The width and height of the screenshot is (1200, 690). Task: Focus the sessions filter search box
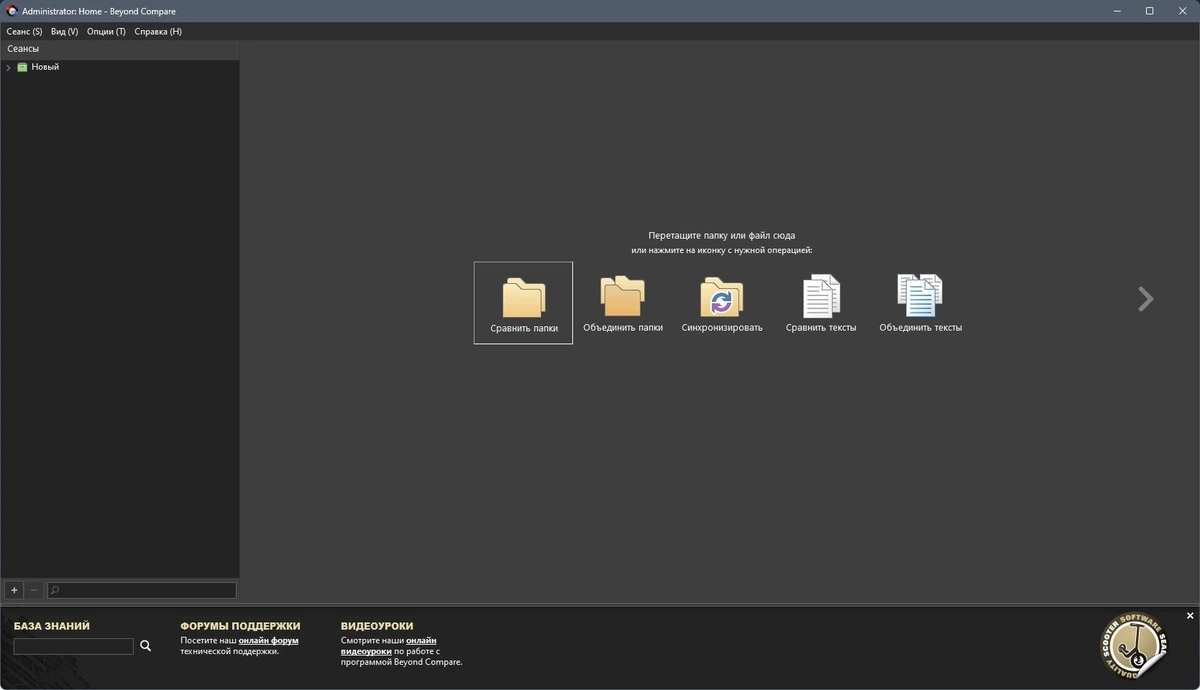click(x=141, y=590)
